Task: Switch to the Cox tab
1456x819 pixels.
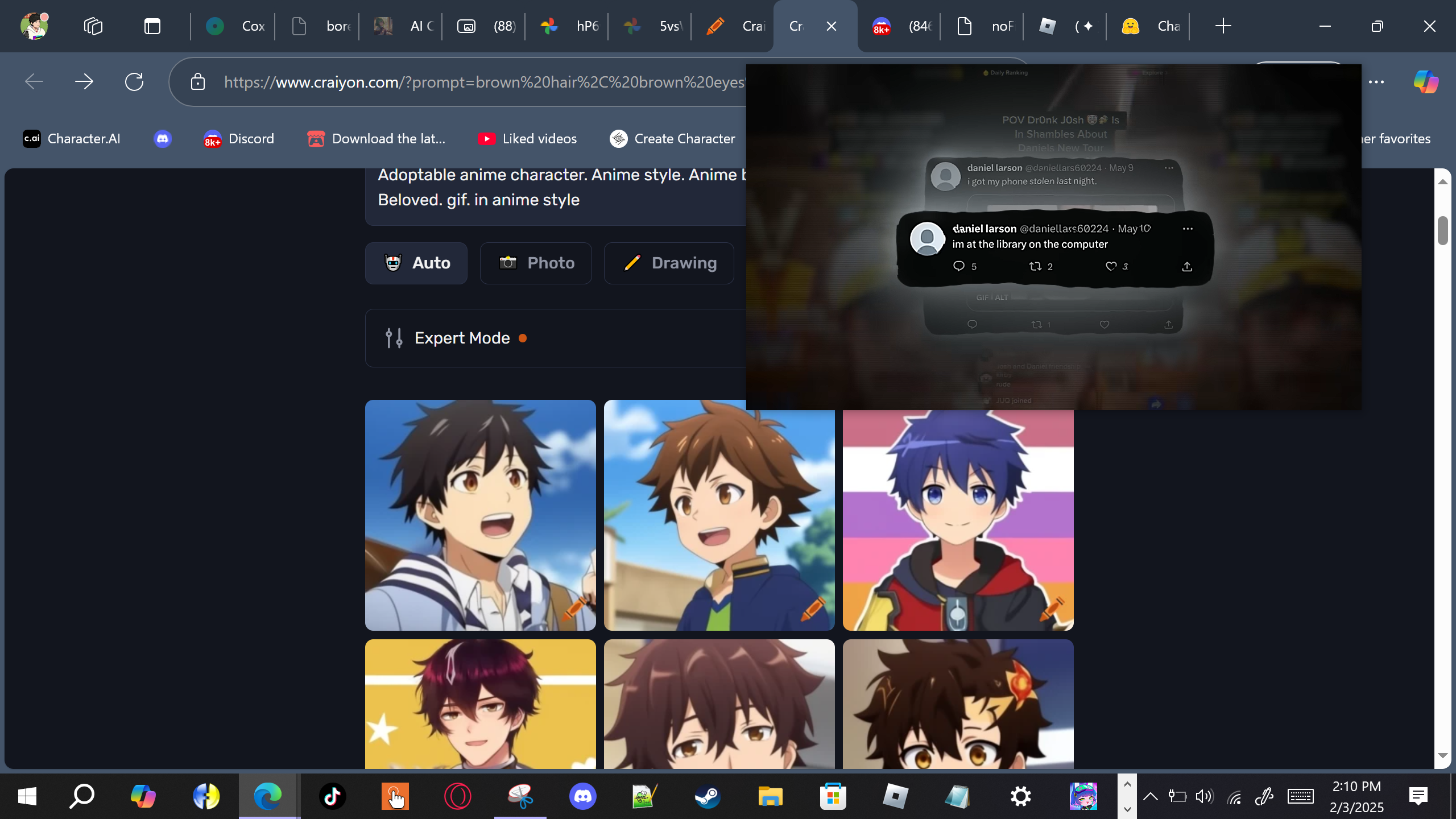Action: tap(233, 26)
